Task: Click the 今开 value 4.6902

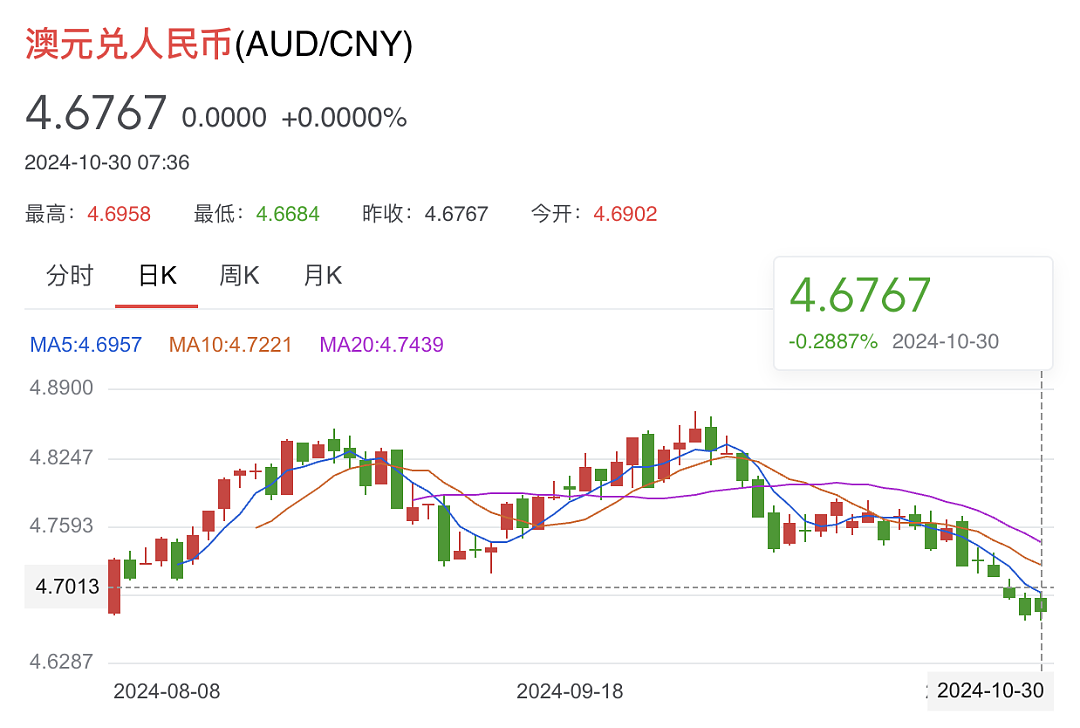Action: [625, 214]
